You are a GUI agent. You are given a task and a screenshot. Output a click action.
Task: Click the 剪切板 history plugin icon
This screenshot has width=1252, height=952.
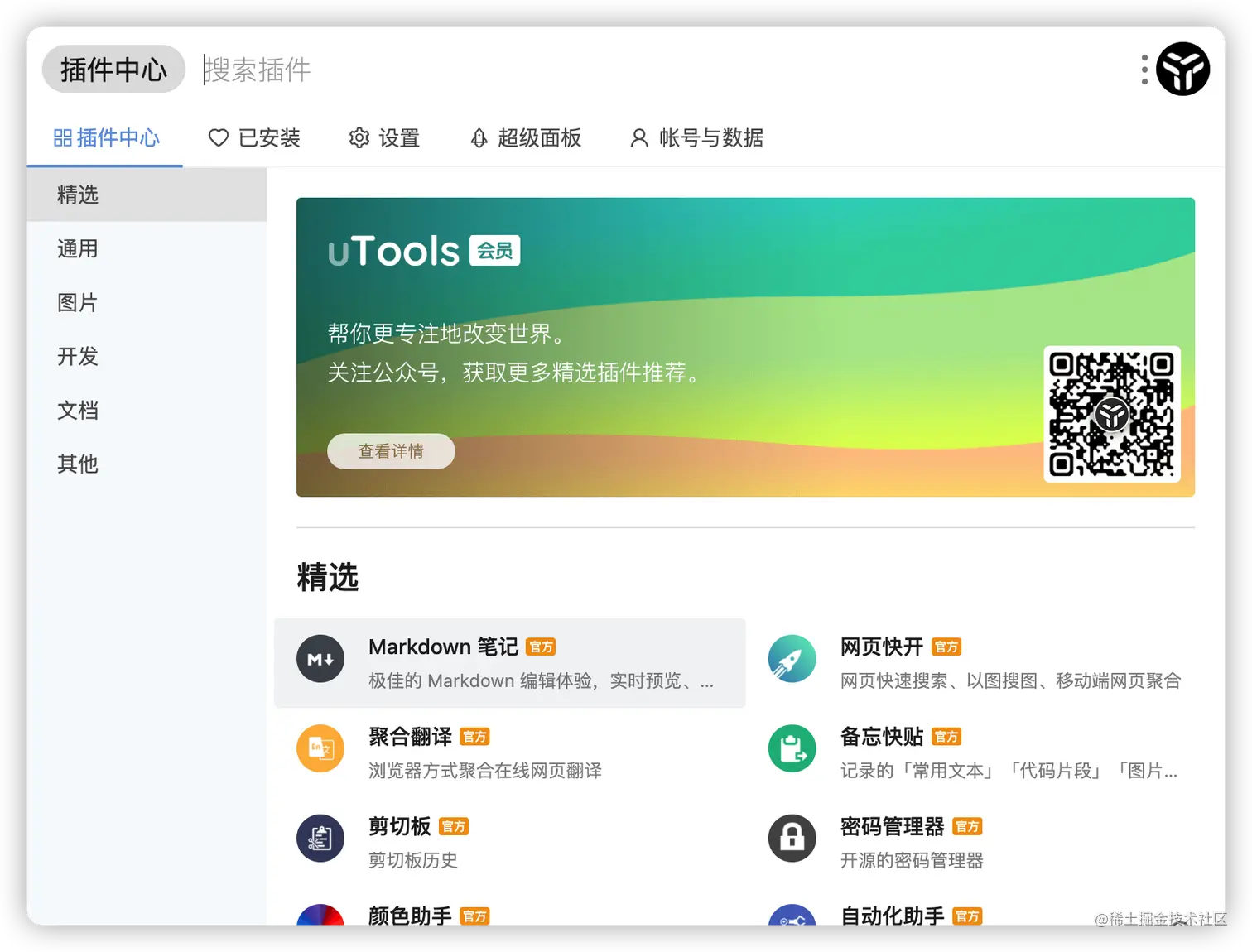(320, 838)
